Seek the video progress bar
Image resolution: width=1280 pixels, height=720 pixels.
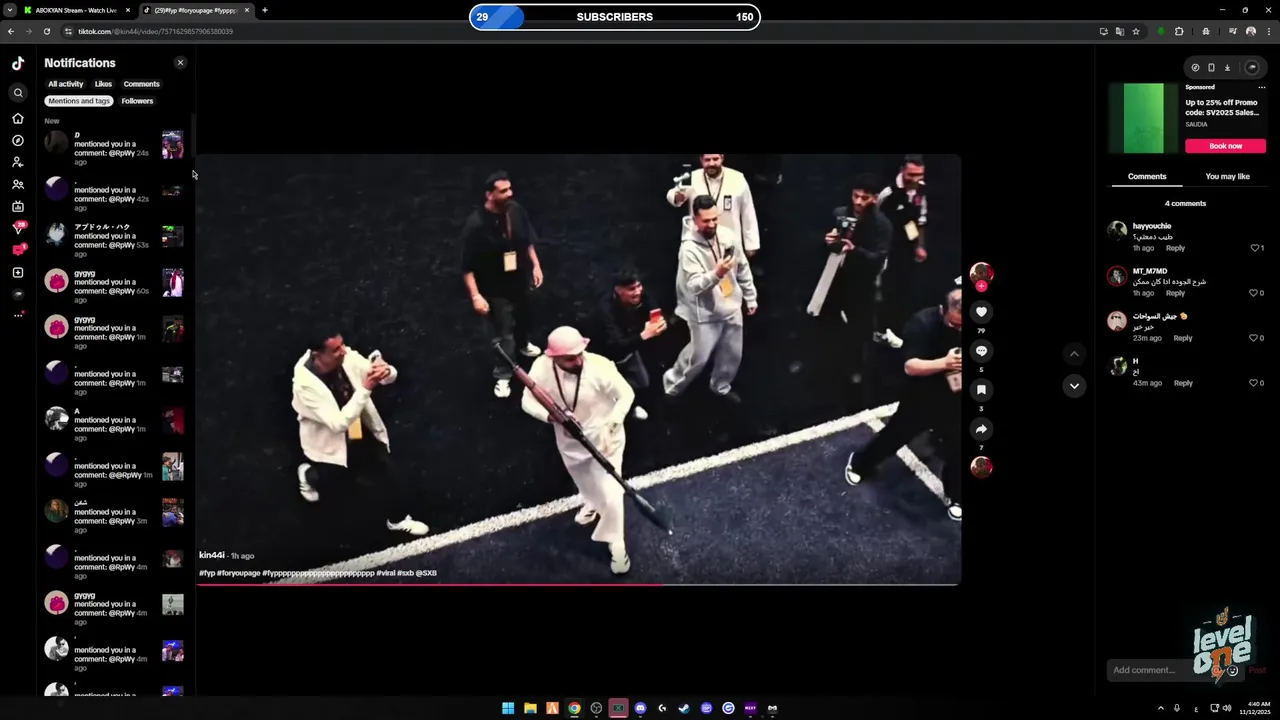point(578,584)
